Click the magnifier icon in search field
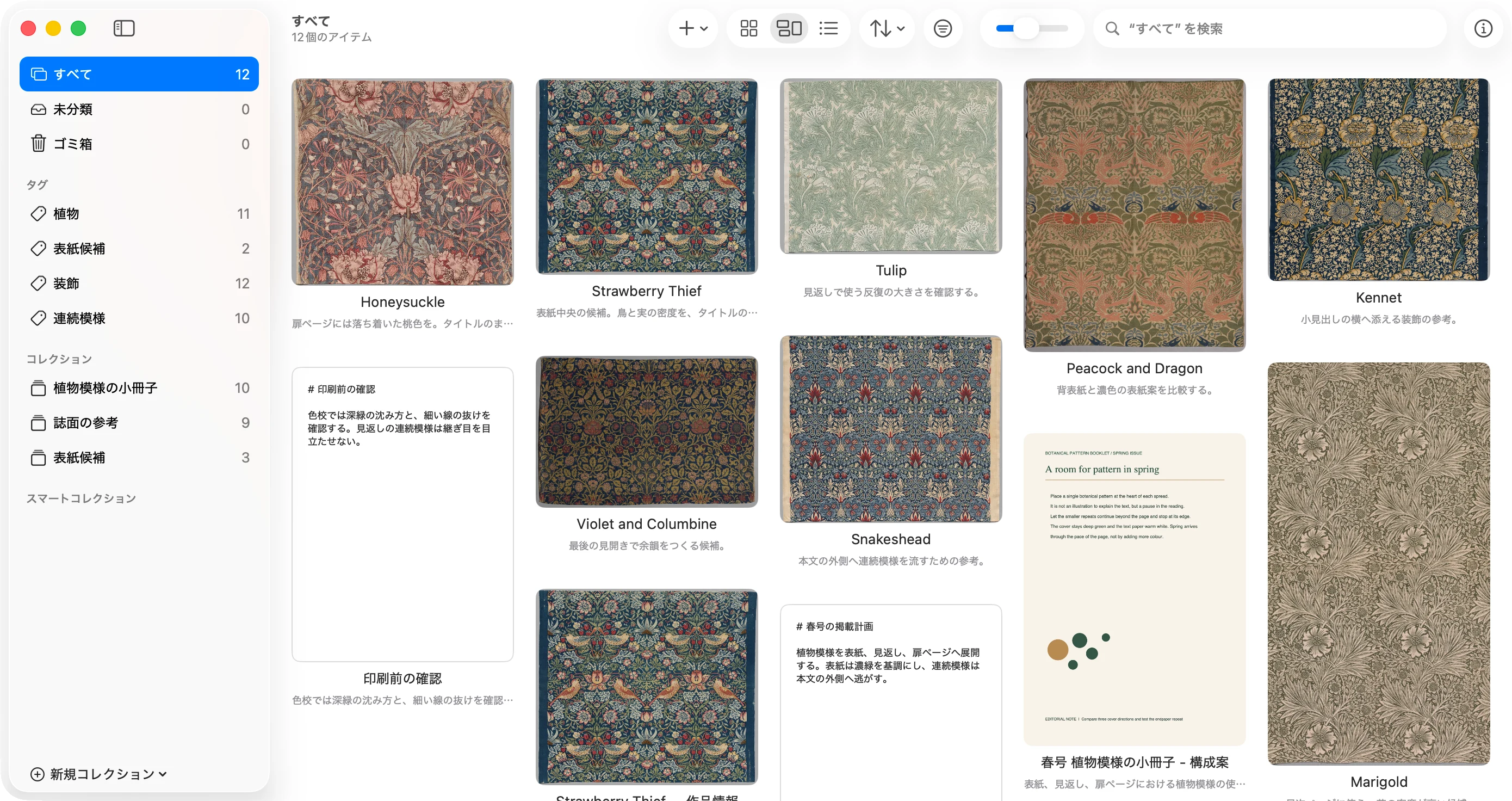This screenshot has width=1512, height=801. pos(1111,28)
